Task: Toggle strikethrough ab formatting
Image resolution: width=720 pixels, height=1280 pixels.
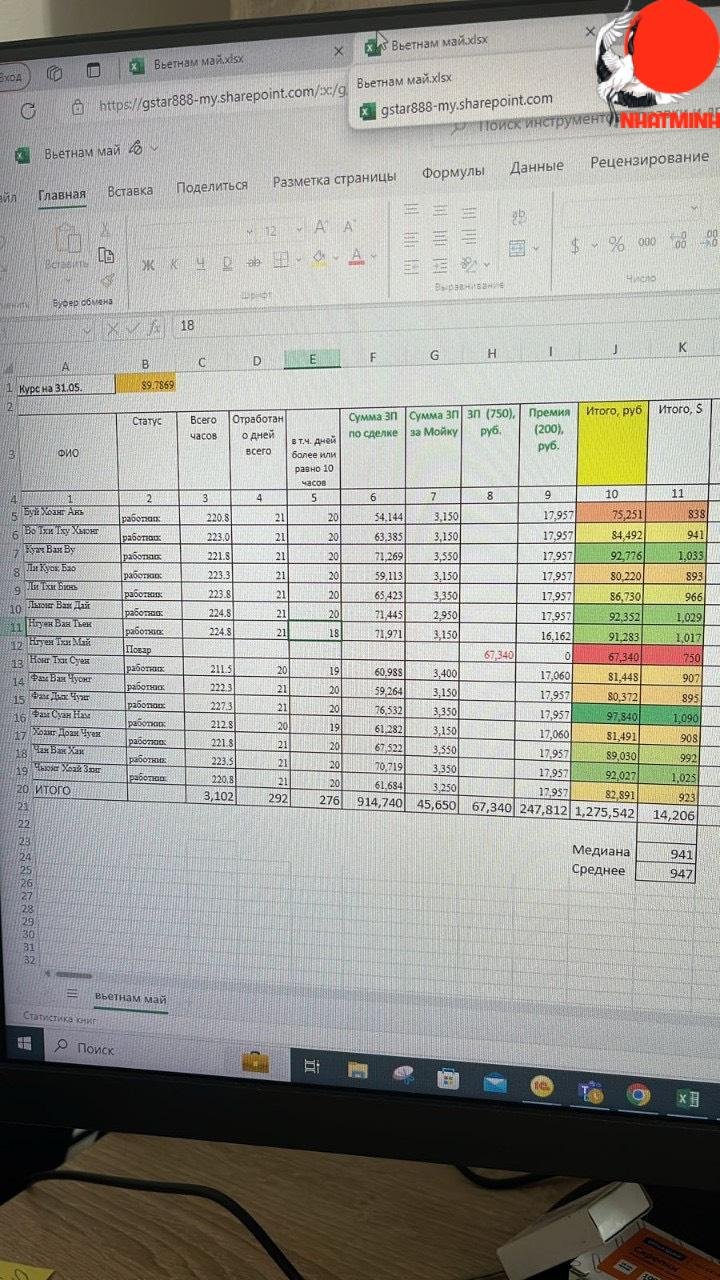Action: pos(254,262)
